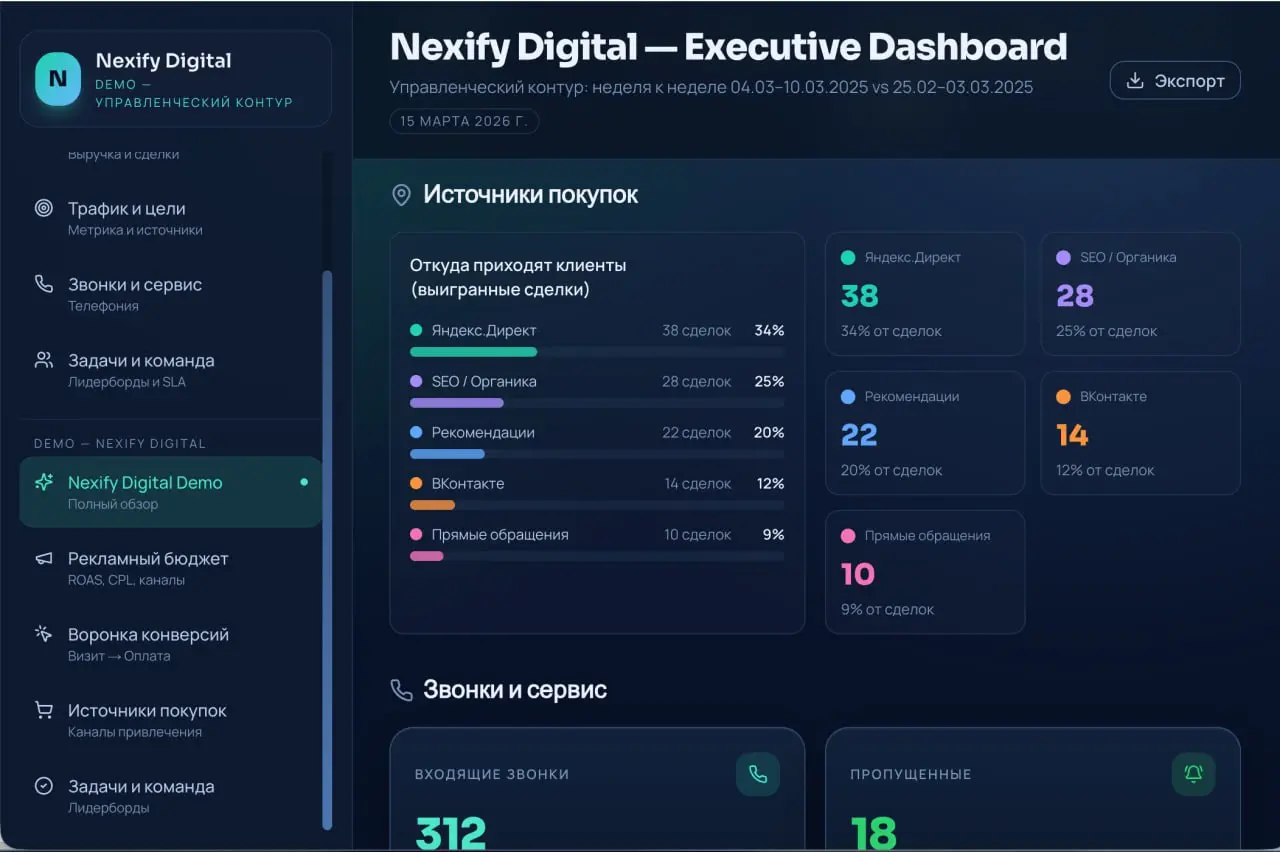Viewport: 1280px width, 852px height.
Task: Click the location pin icon by Источники покупок heading
Action: click(401, 194)
